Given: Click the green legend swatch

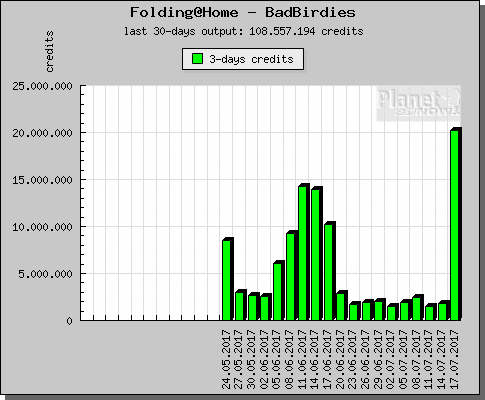Looking at the screenshot, I should pyautogui.click(x=198, y=59).
